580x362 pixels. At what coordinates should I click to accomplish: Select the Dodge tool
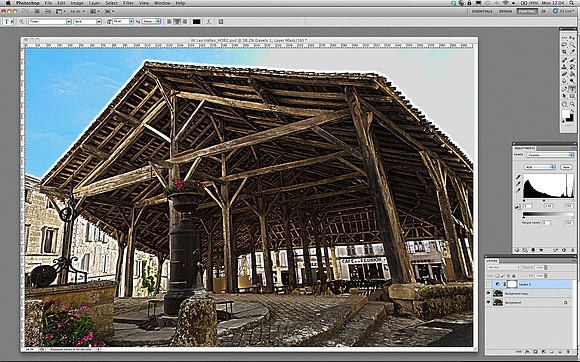point(572,81)
